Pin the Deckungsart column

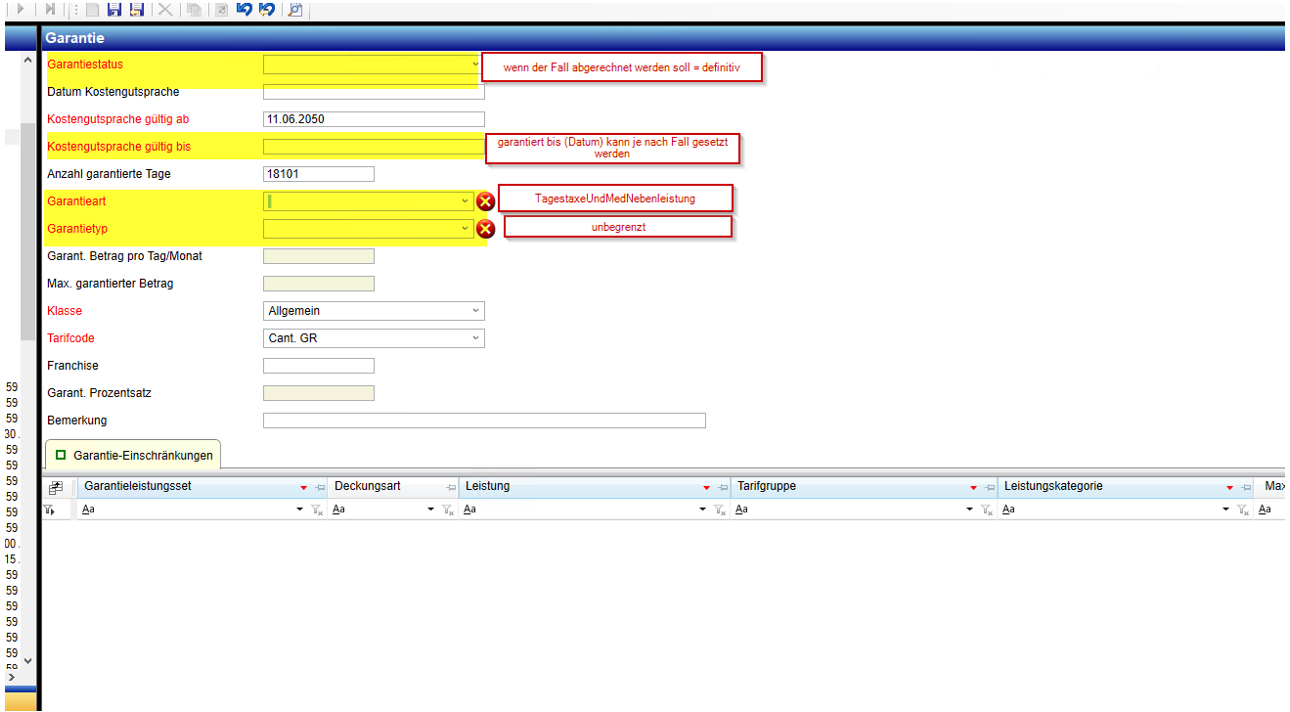pos(451,487)
